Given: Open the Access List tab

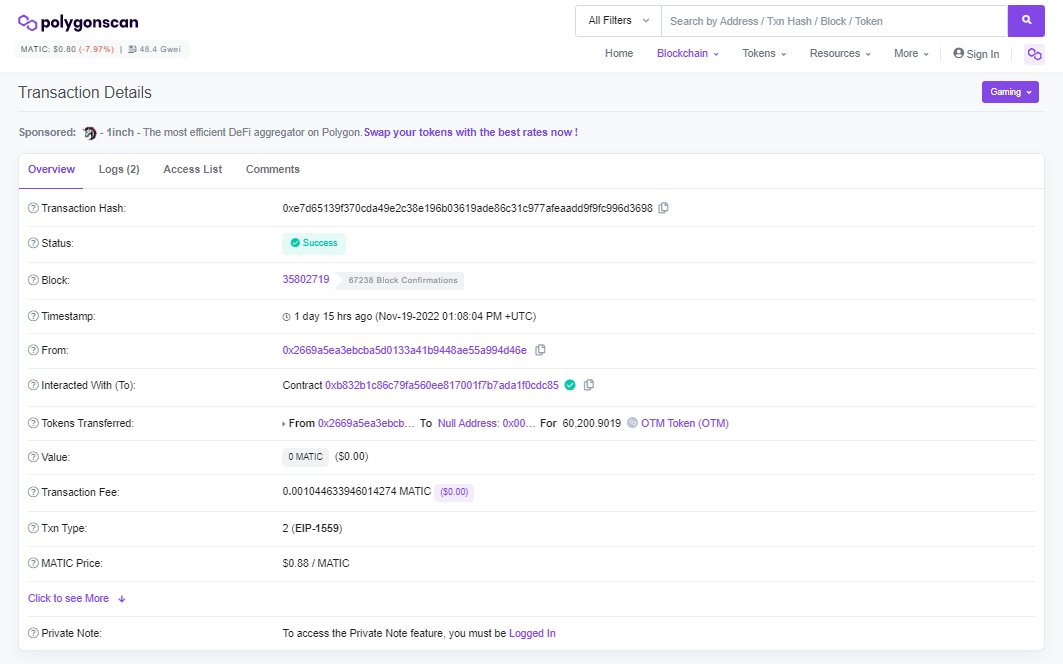Looking at the screenshot, I should (x=193, y=170).
